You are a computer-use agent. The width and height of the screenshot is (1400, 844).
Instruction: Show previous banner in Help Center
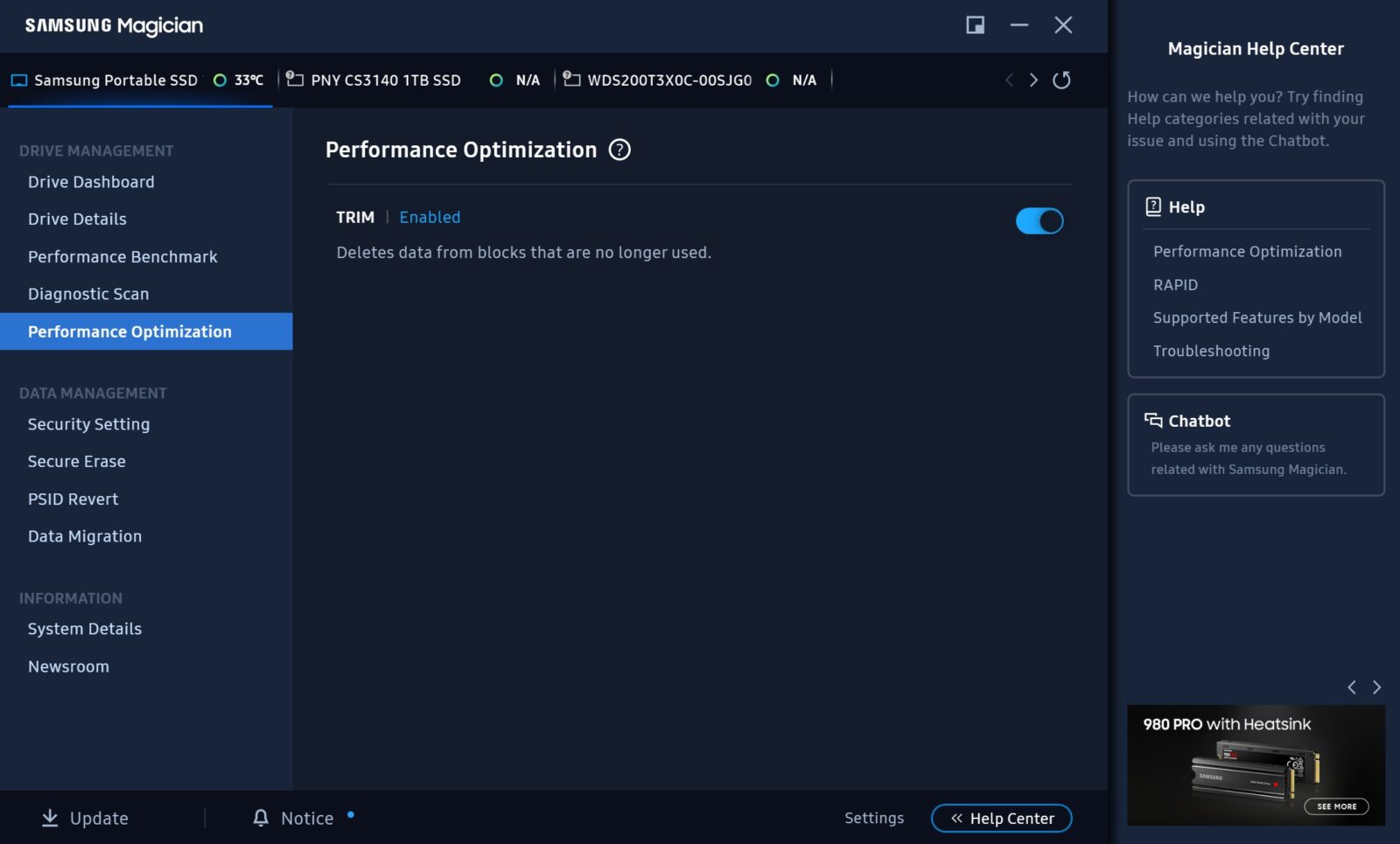(x=1352, y=687)
